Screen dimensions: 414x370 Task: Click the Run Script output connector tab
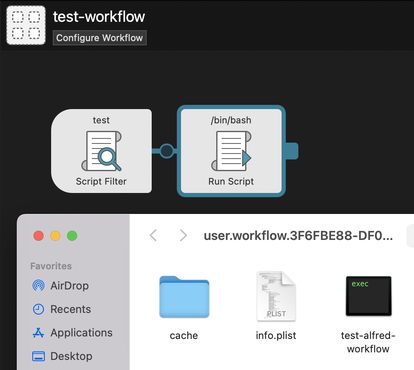[x=292, y=151]
